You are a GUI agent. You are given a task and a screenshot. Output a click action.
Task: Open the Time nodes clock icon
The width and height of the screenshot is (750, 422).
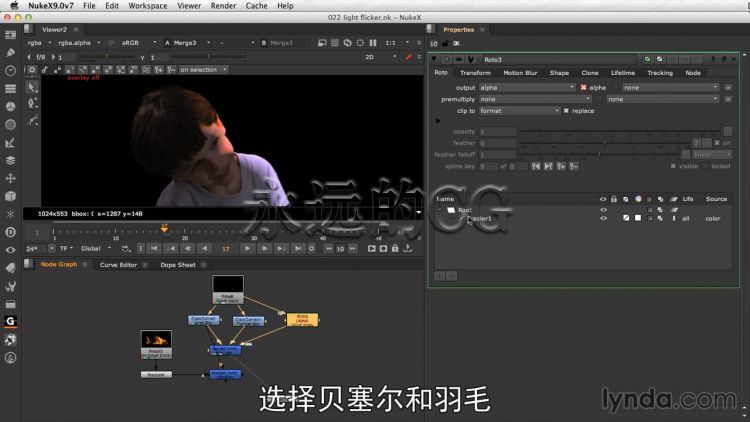(x=10, y=70)
